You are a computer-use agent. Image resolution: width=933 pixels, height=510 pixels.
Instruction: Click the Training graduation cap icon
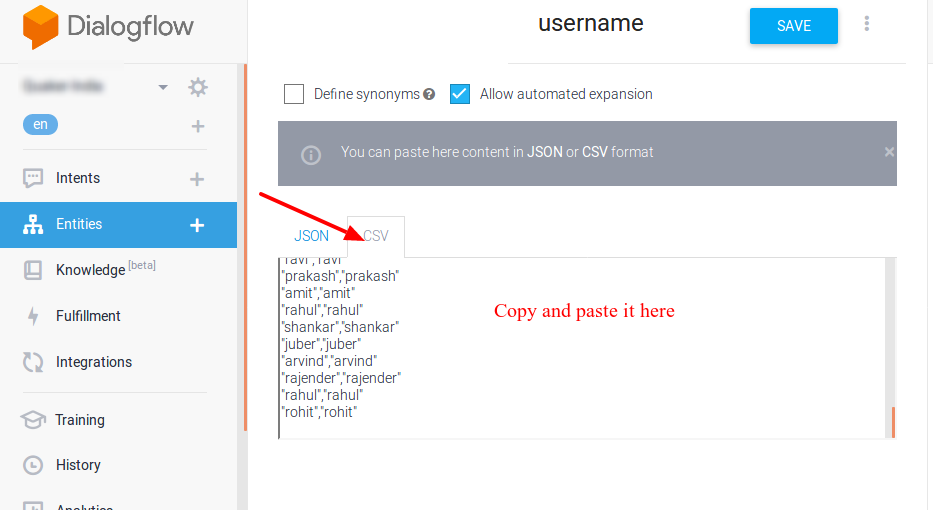pos(33,420)
